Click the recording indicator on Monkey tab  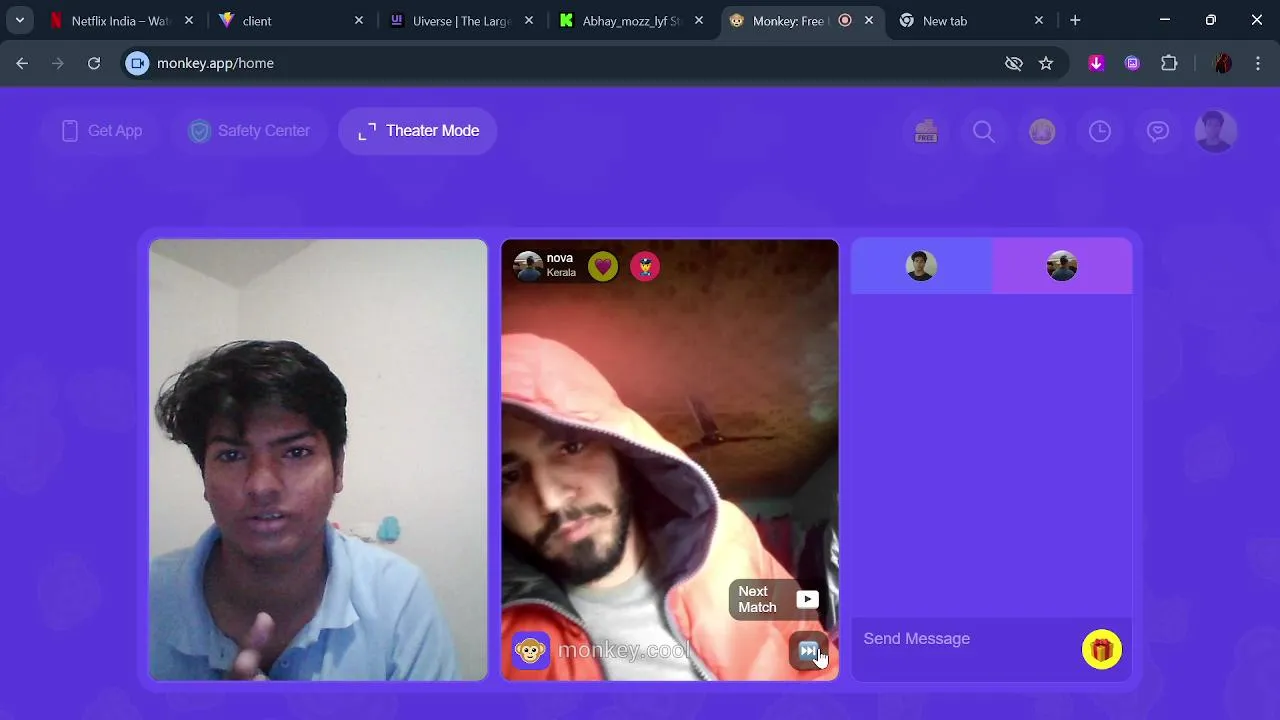pos(845,20)
